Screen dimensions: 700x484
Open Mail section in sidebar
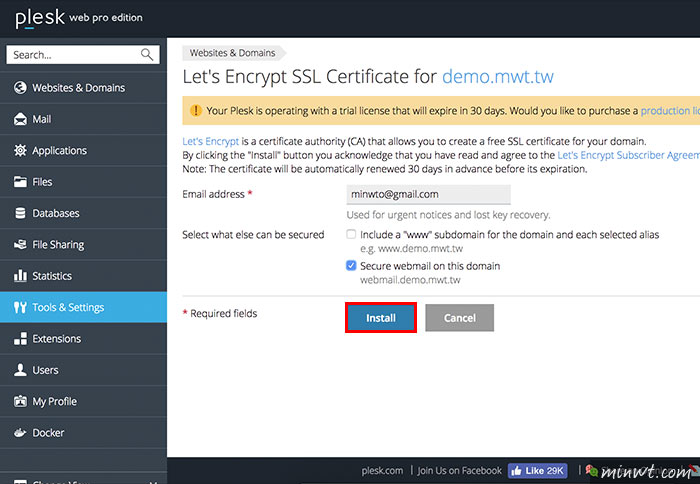83,119
